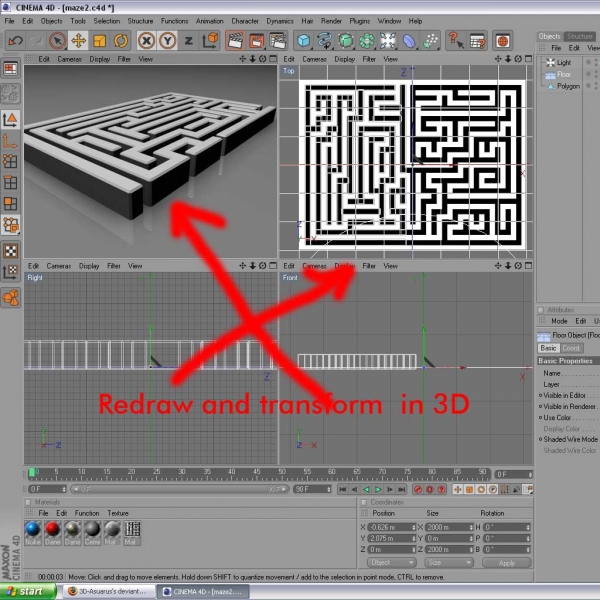Select the Polygon object in Objects list
The height and width of the screenshot is (600, 600).
[568, 86]
